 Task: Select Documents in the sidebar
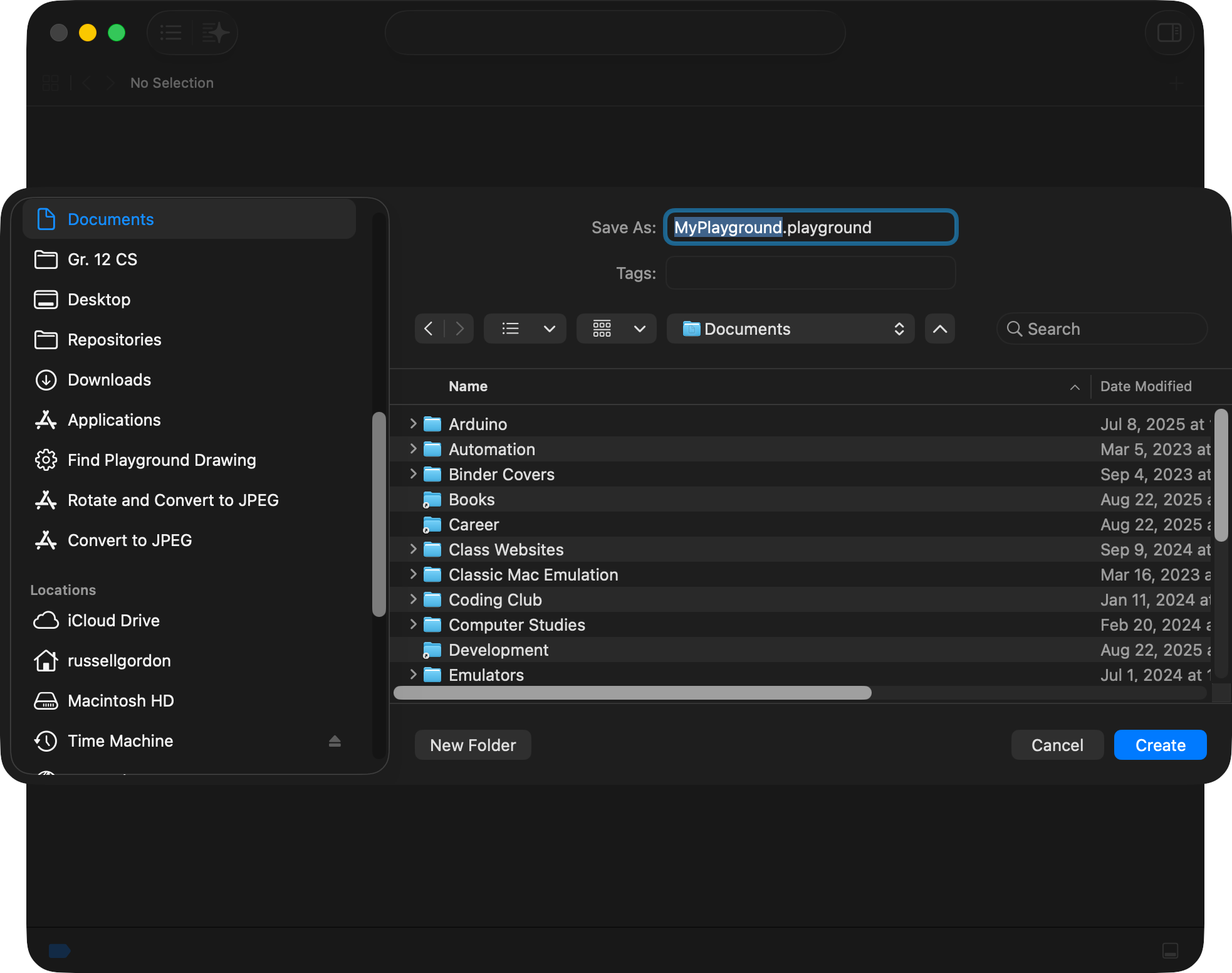click(110, 219)
